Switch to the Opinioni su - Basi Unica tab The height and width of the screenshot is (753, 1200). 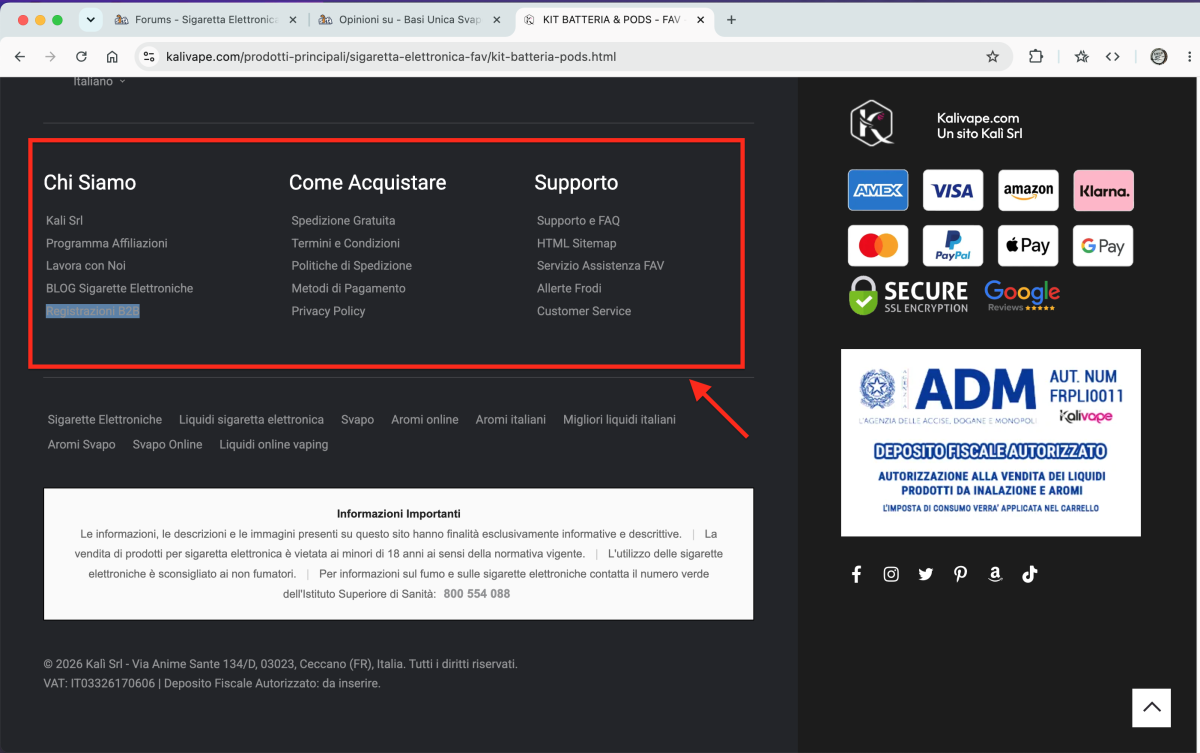point(410,20)
